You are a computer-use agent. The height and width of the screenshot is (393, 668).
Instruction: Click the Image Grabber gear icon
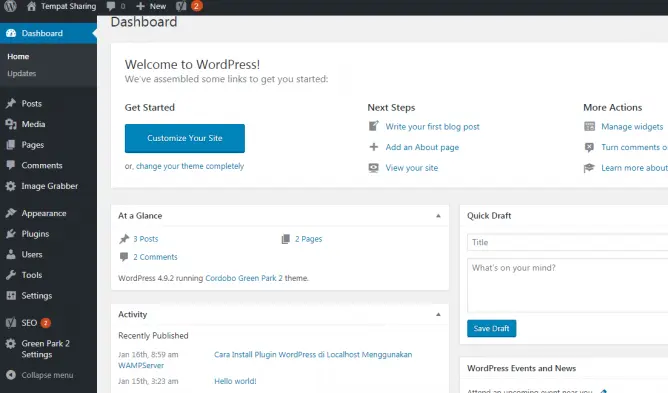[x=11, y=186]
